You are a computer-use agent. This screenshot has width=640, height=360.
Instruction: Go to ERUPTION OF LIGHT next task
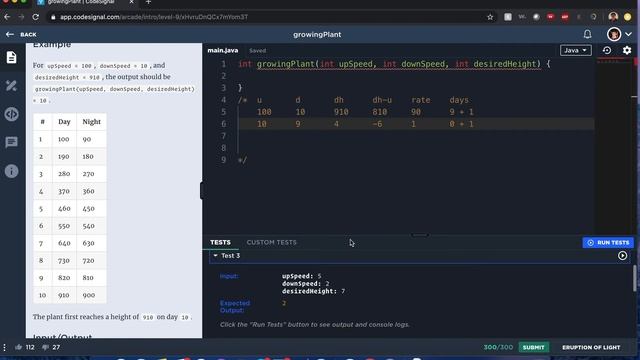(x=591, y=347)
